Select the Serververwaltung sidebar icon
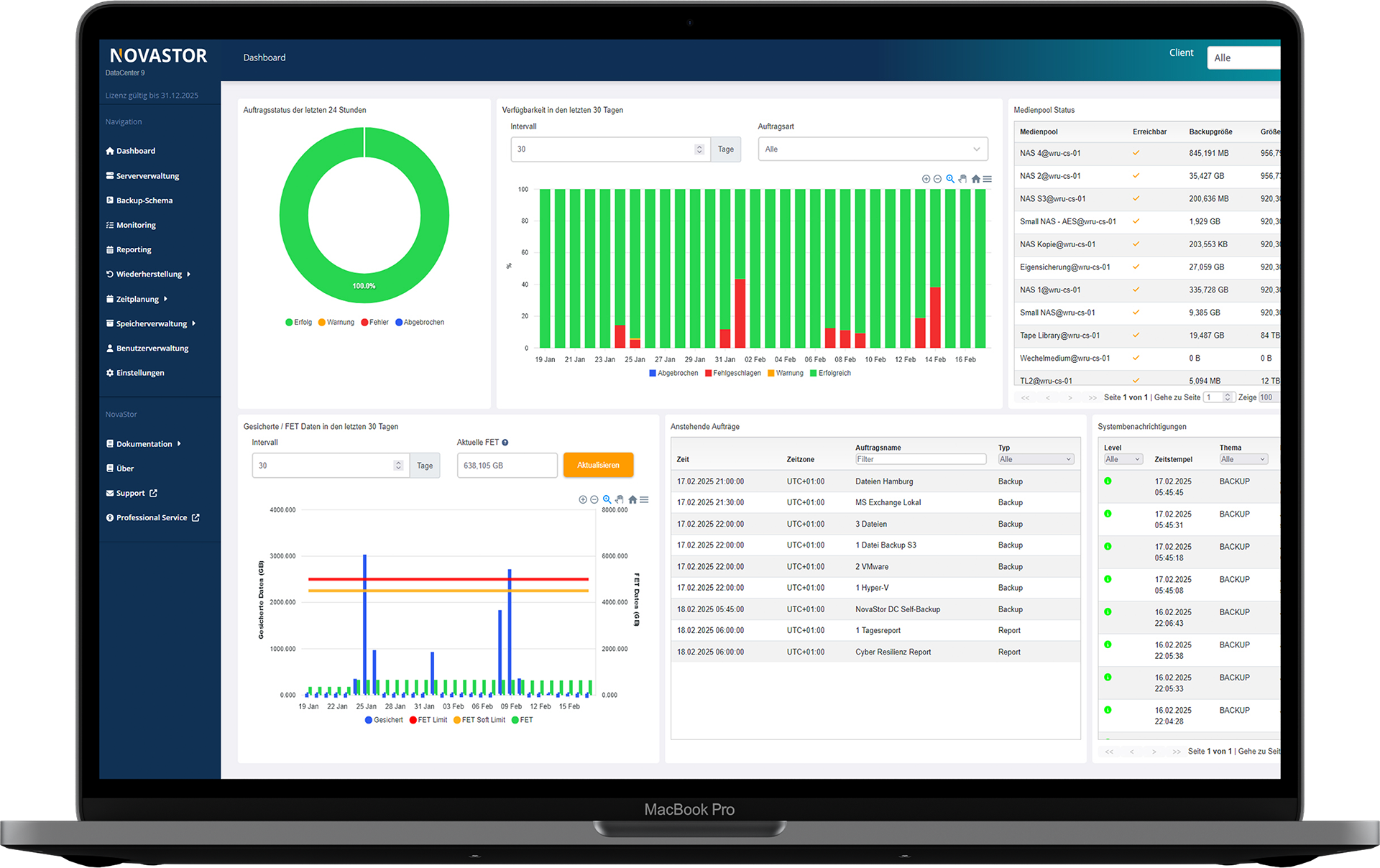 109,175
